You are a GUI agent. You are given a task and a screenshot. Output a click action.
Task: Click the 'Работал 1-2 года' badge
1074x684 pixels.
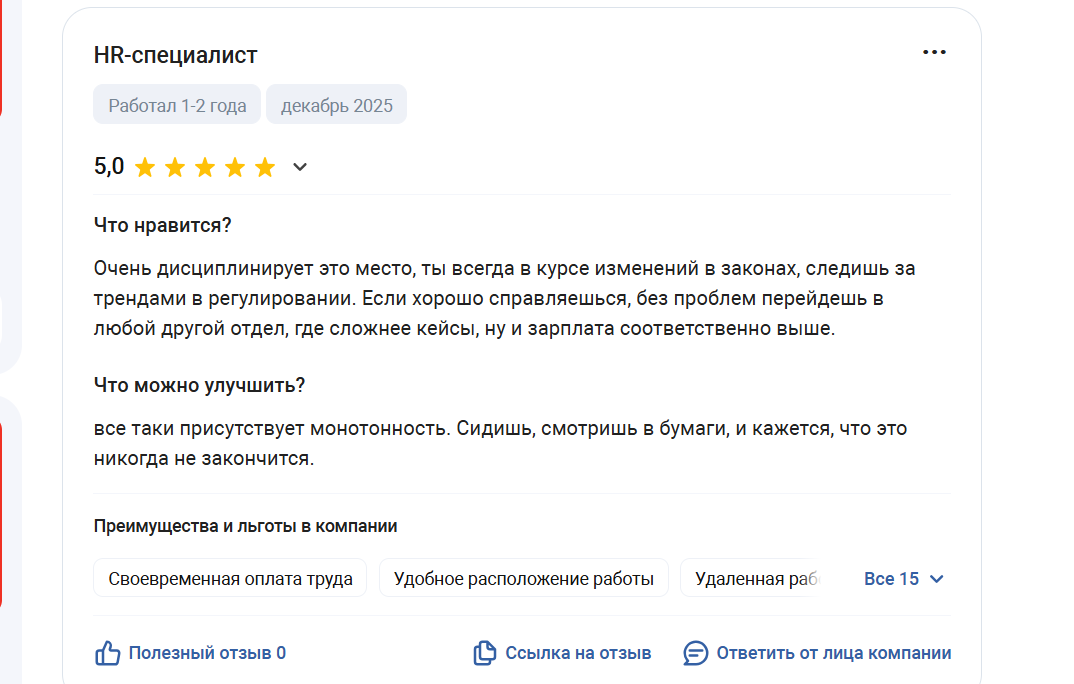point(177,105)
